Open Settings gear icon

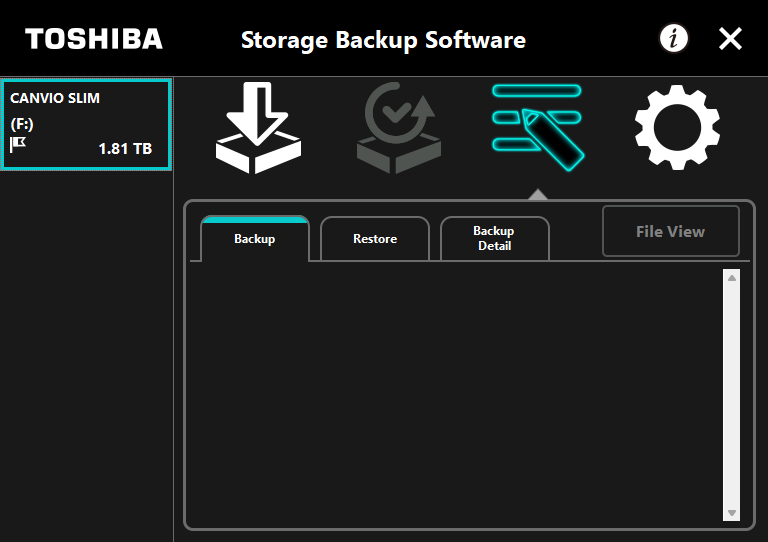[677, 127]
